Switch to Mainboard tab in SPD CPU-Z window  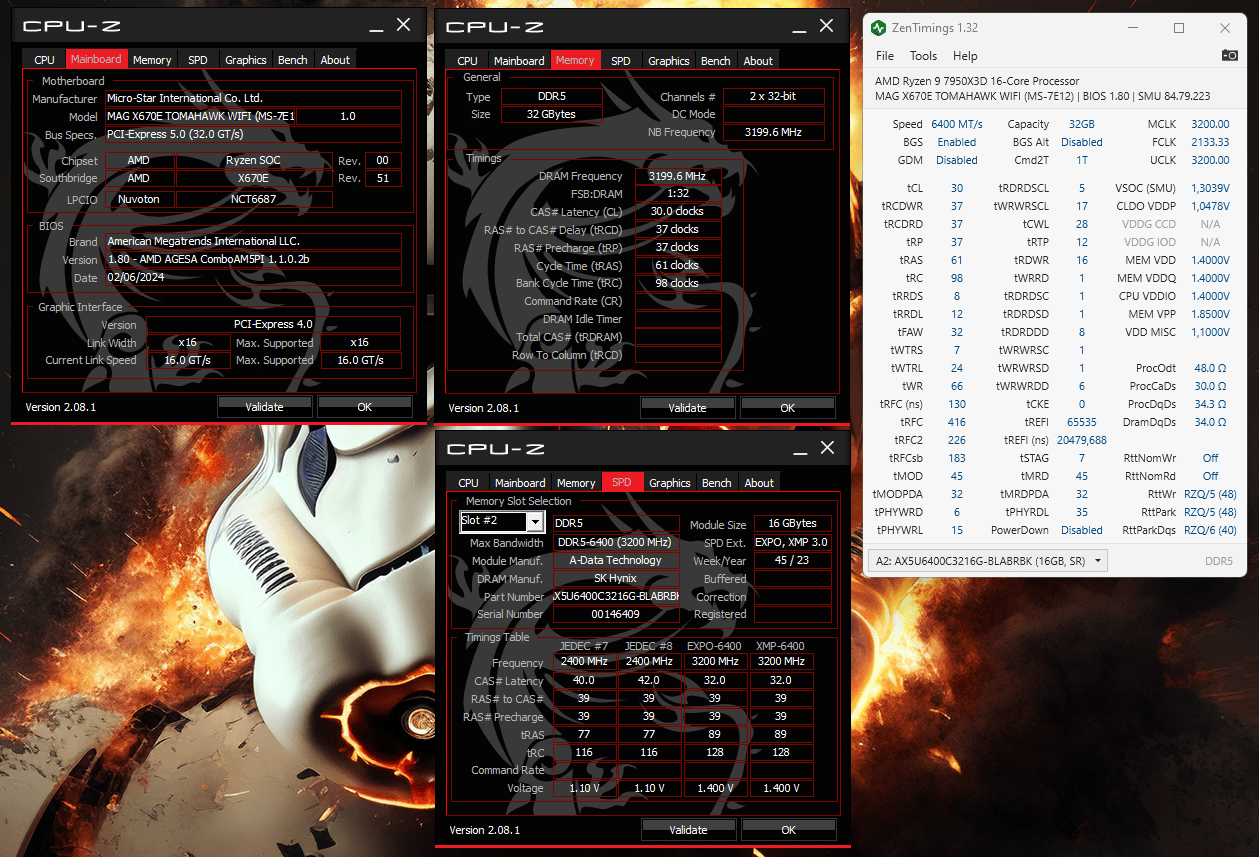pos(520,482)
